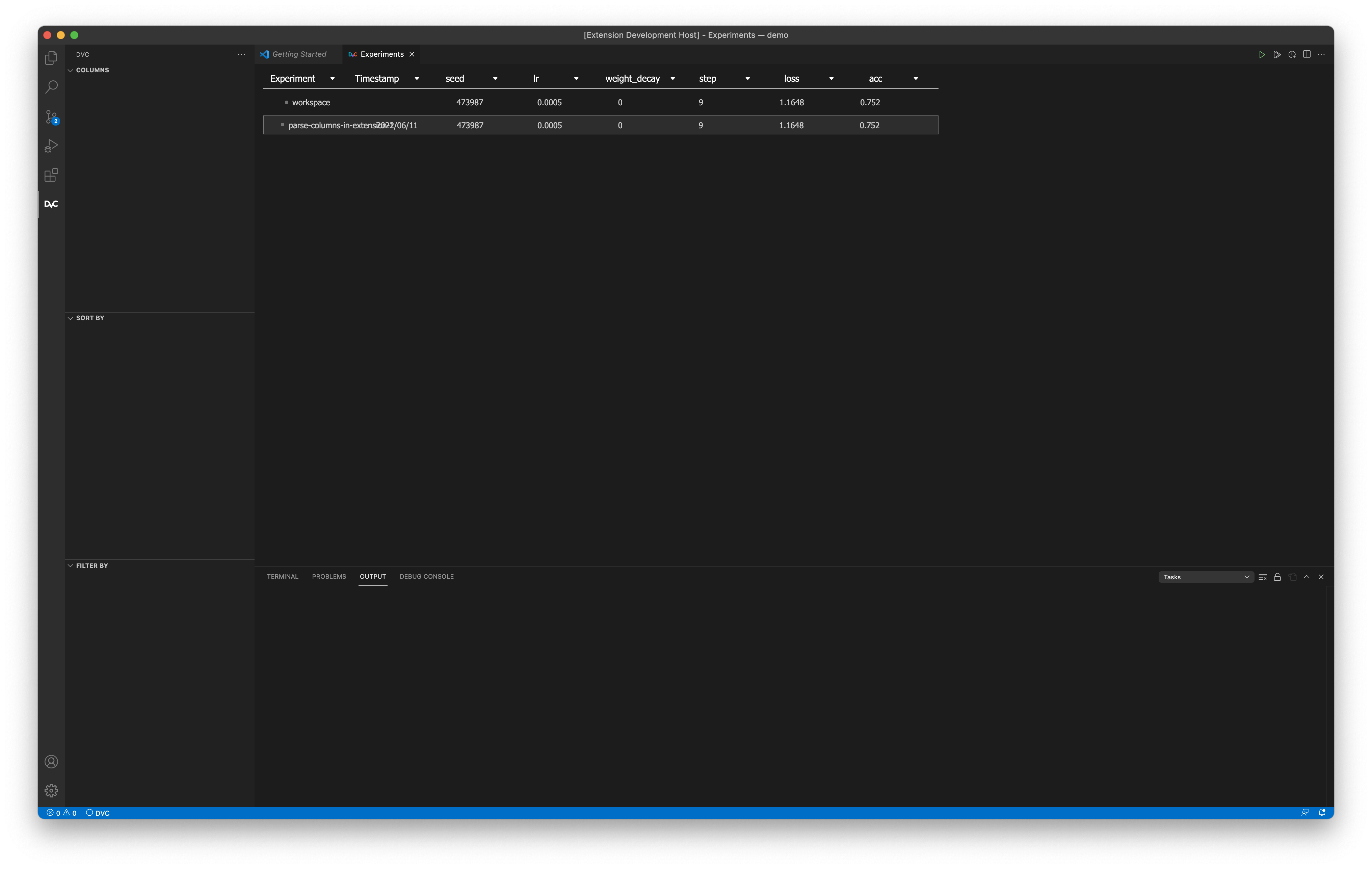Open the Source Control view showing 2 changes
The image size is (1372, 869).
click(x=51, y=117)
